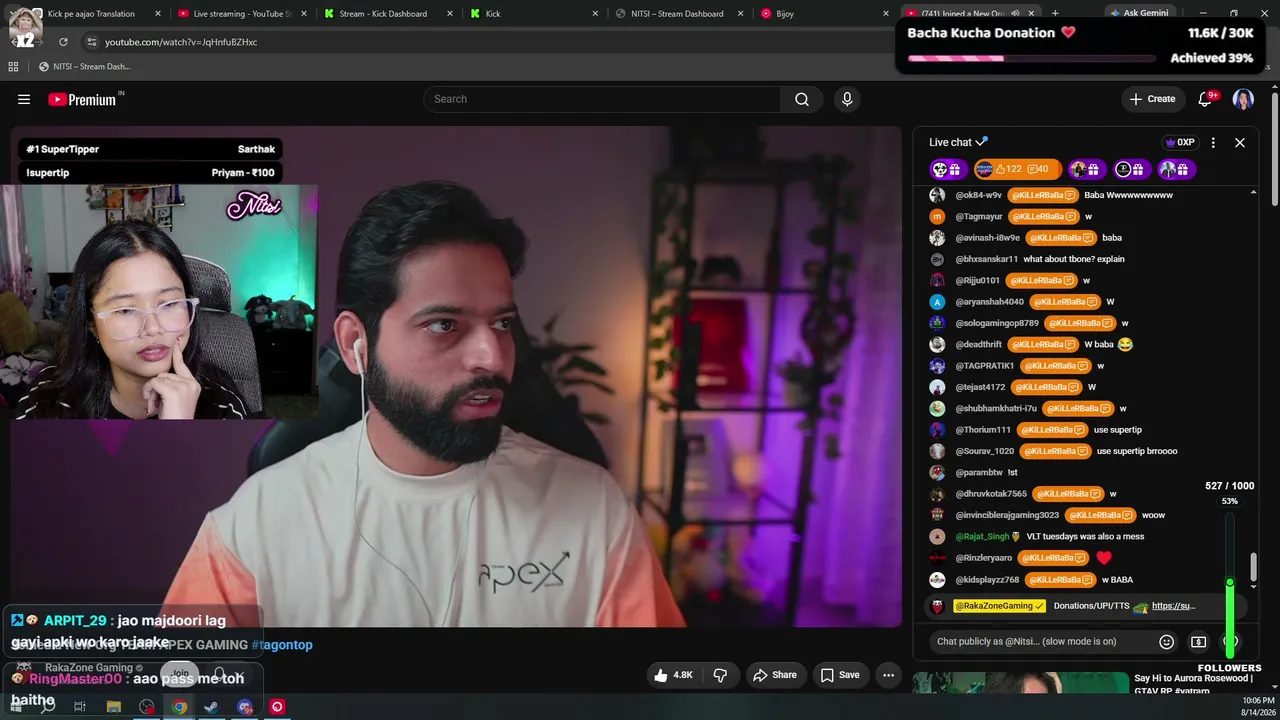
Task: Click username @parambtw in chat
Action: pos(979,473)
